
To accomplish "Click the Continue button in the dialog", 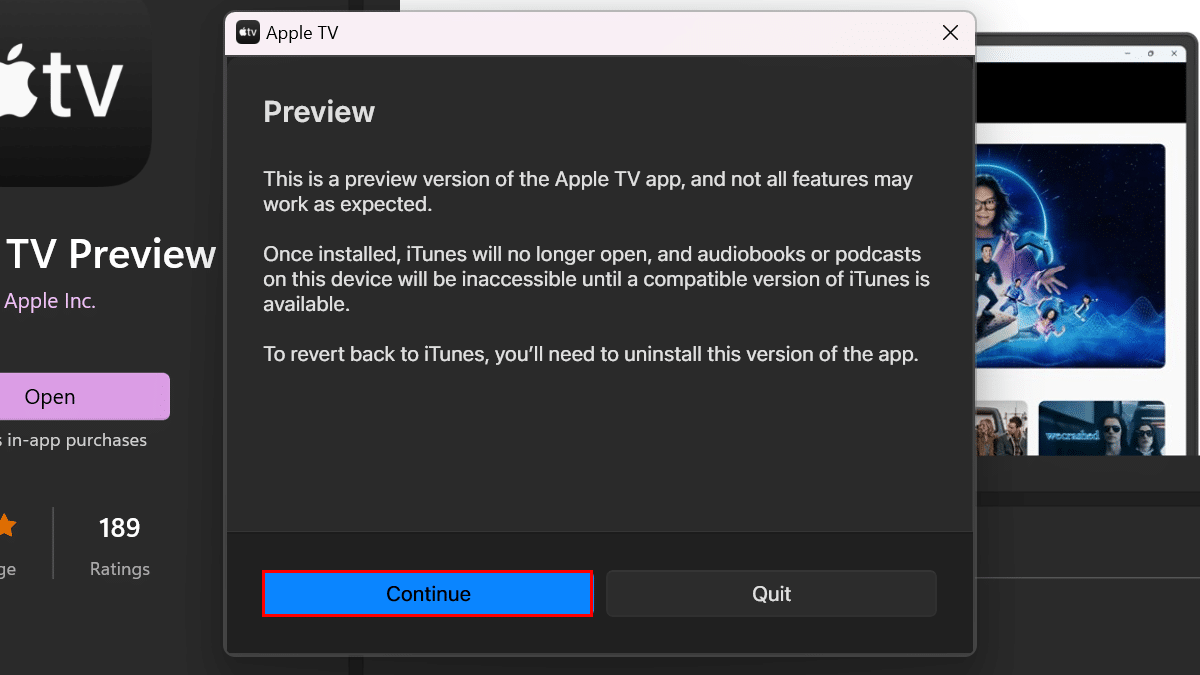I will (428, 593).
